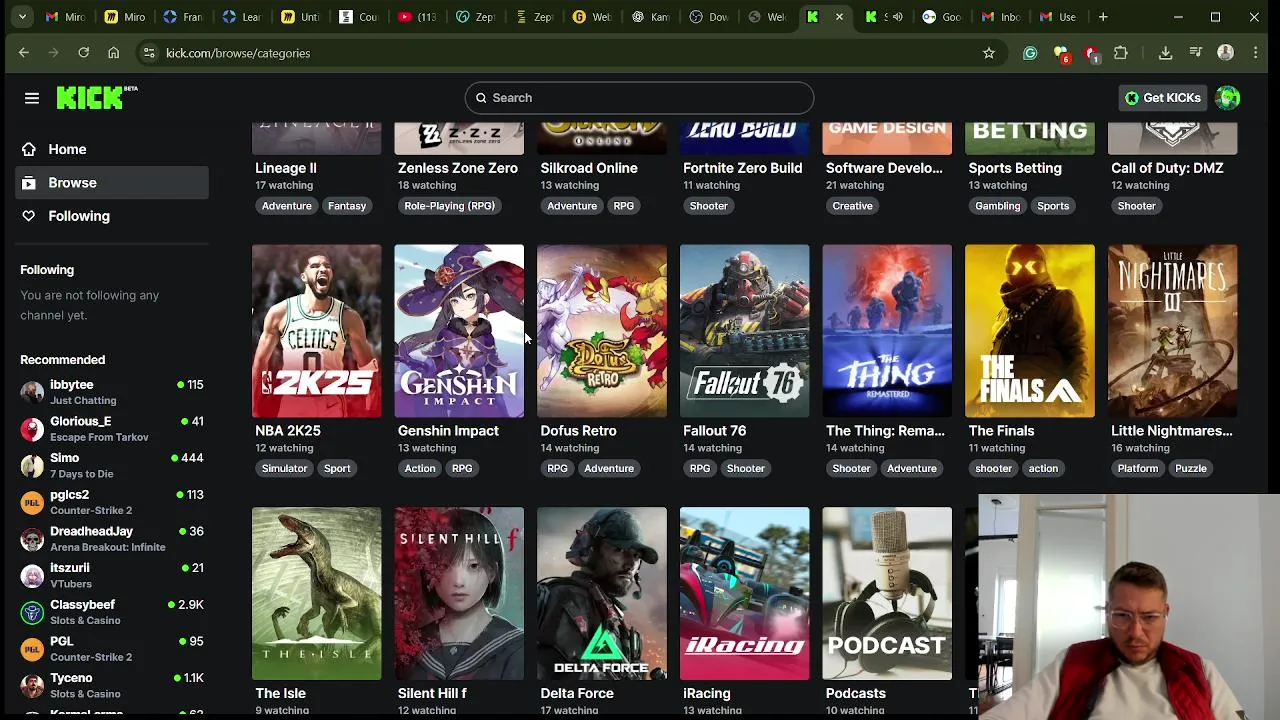The image size is (1280, 720).
Task: Open the user profile avatar menu
Action: click(1228, 98)
